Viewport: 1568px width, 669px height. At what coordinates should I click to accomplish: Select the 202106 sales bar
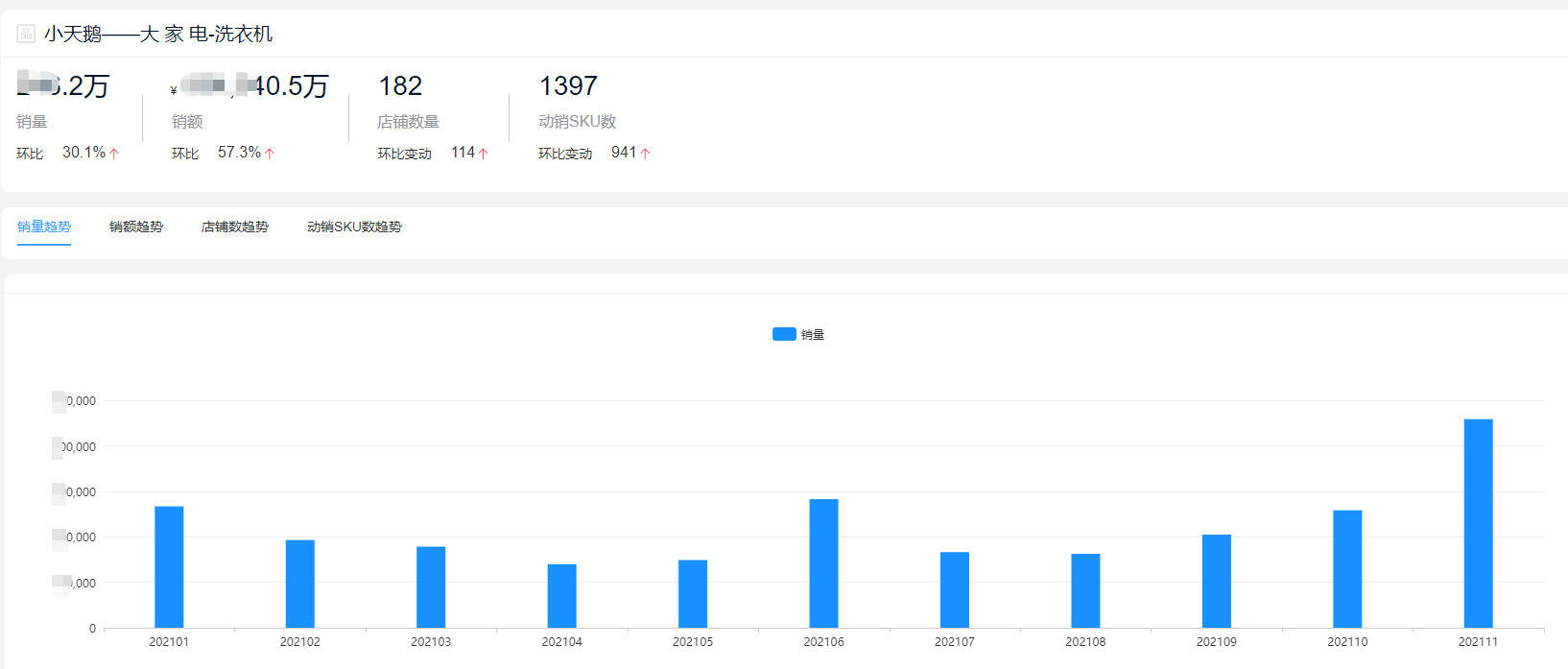tap(823, 563)
